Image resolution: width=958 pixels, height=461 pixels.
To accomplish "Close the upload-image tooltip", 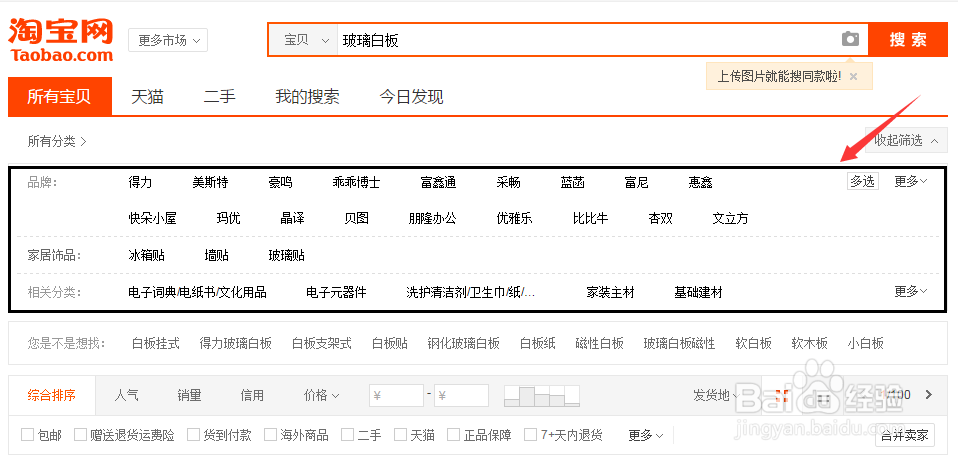I will click(854, 76).
